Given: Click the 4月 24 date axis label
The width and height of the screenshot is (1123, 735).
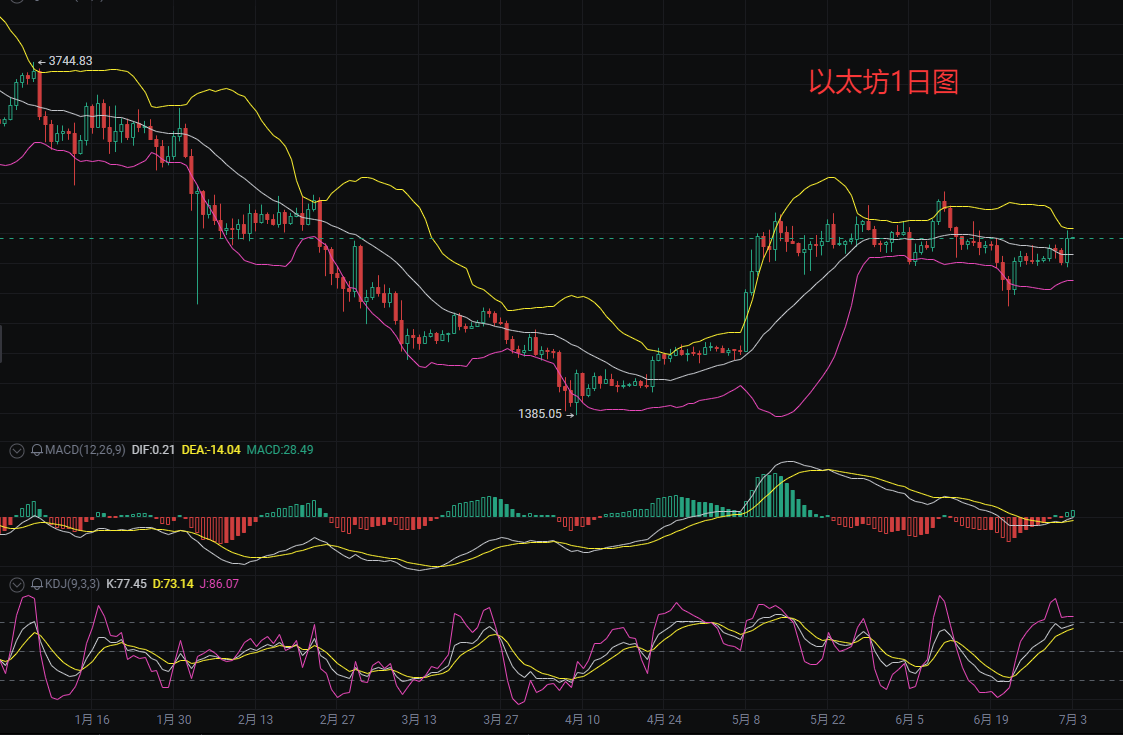Looking at the screenshot, I should point(664,719).
